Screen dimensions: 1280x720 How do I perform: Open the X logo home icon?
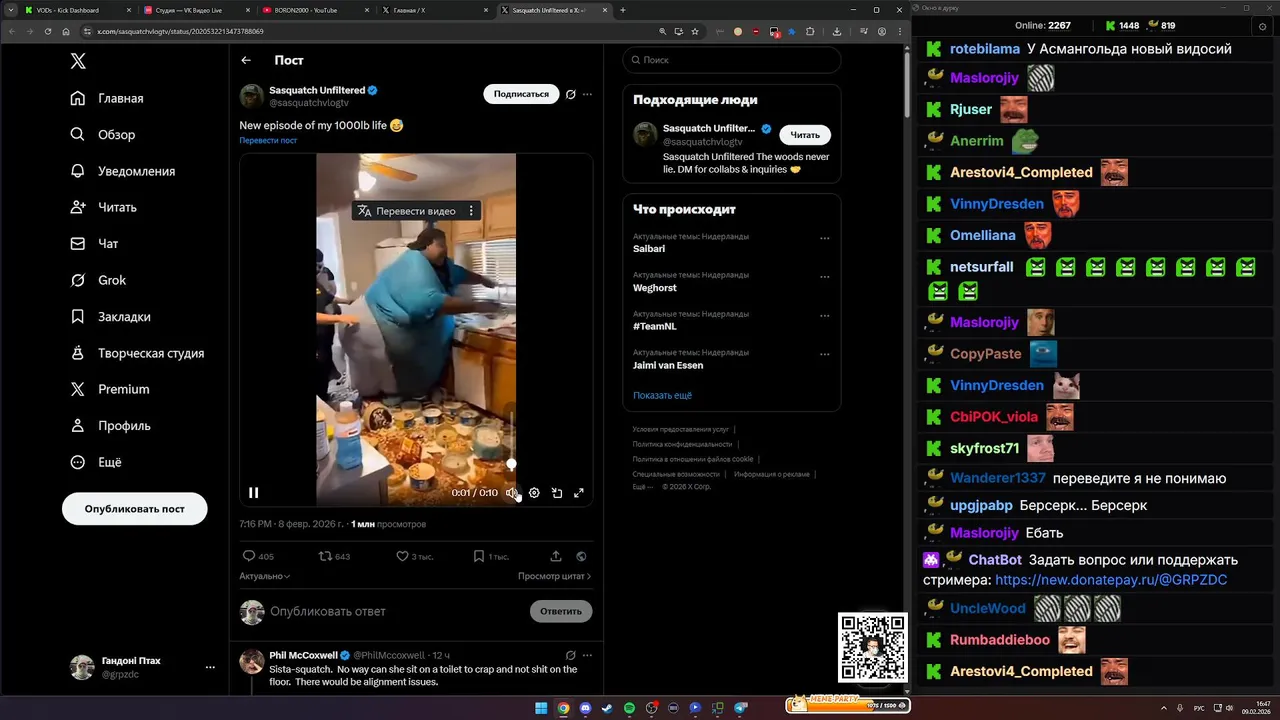tap(78, 61)
